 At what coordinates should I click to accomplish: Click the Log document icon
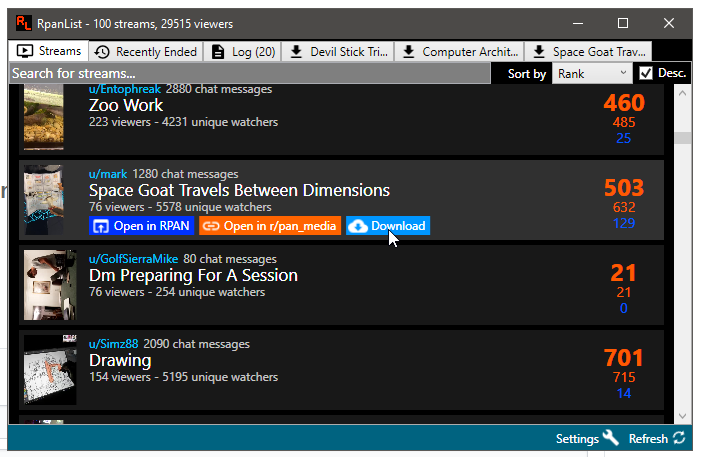coord(218,52)
